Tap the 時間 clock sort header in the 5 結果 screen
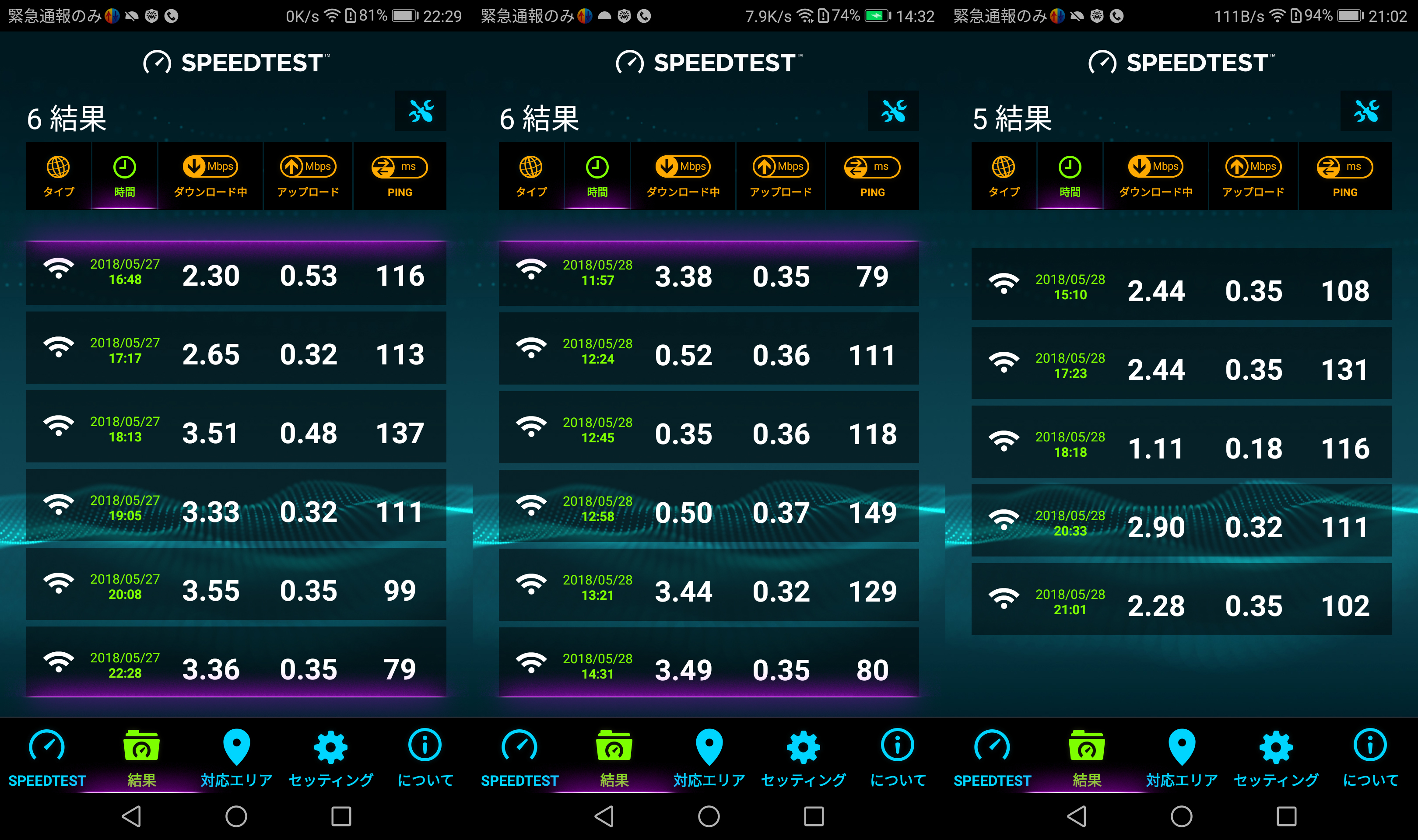Screen dimensions: 1418x840 pyautogui.click(x=1069, y=176)
